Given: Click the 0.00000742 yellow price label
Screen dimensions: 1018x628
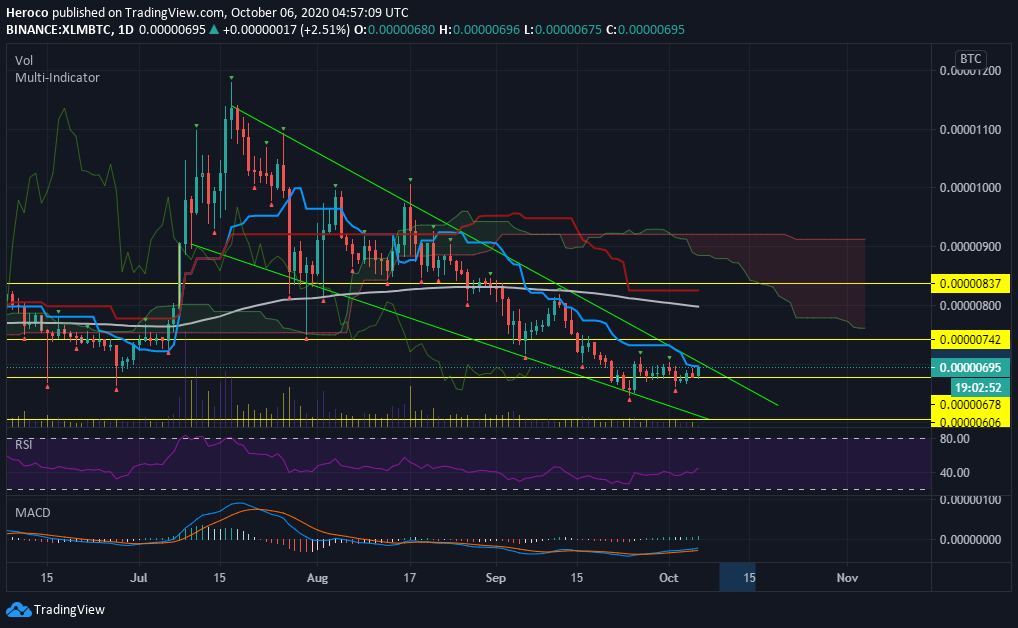Looking at the screenshot, I should tap(970, 340).
